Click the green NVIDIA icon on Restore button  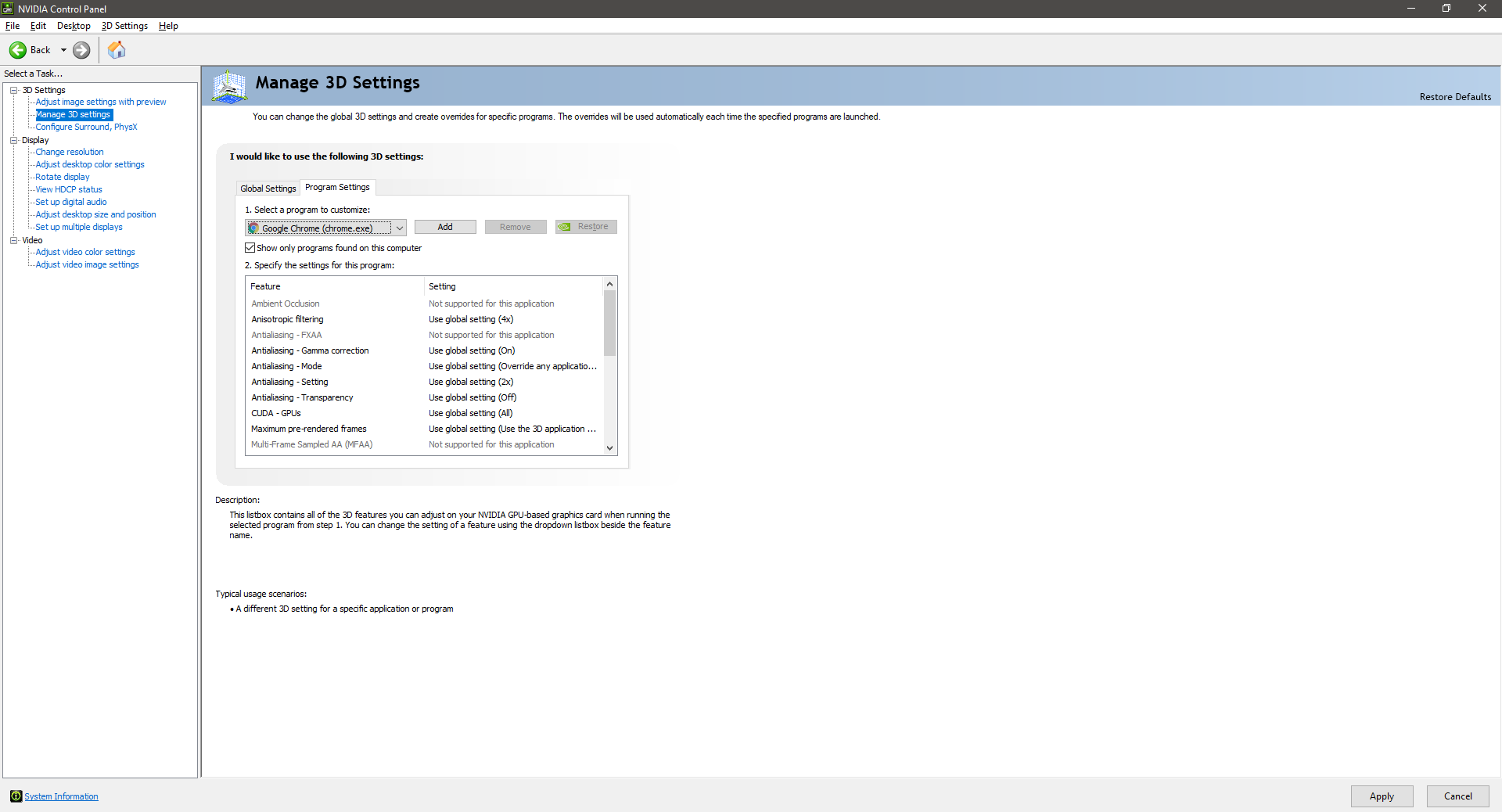click(564, 227)
